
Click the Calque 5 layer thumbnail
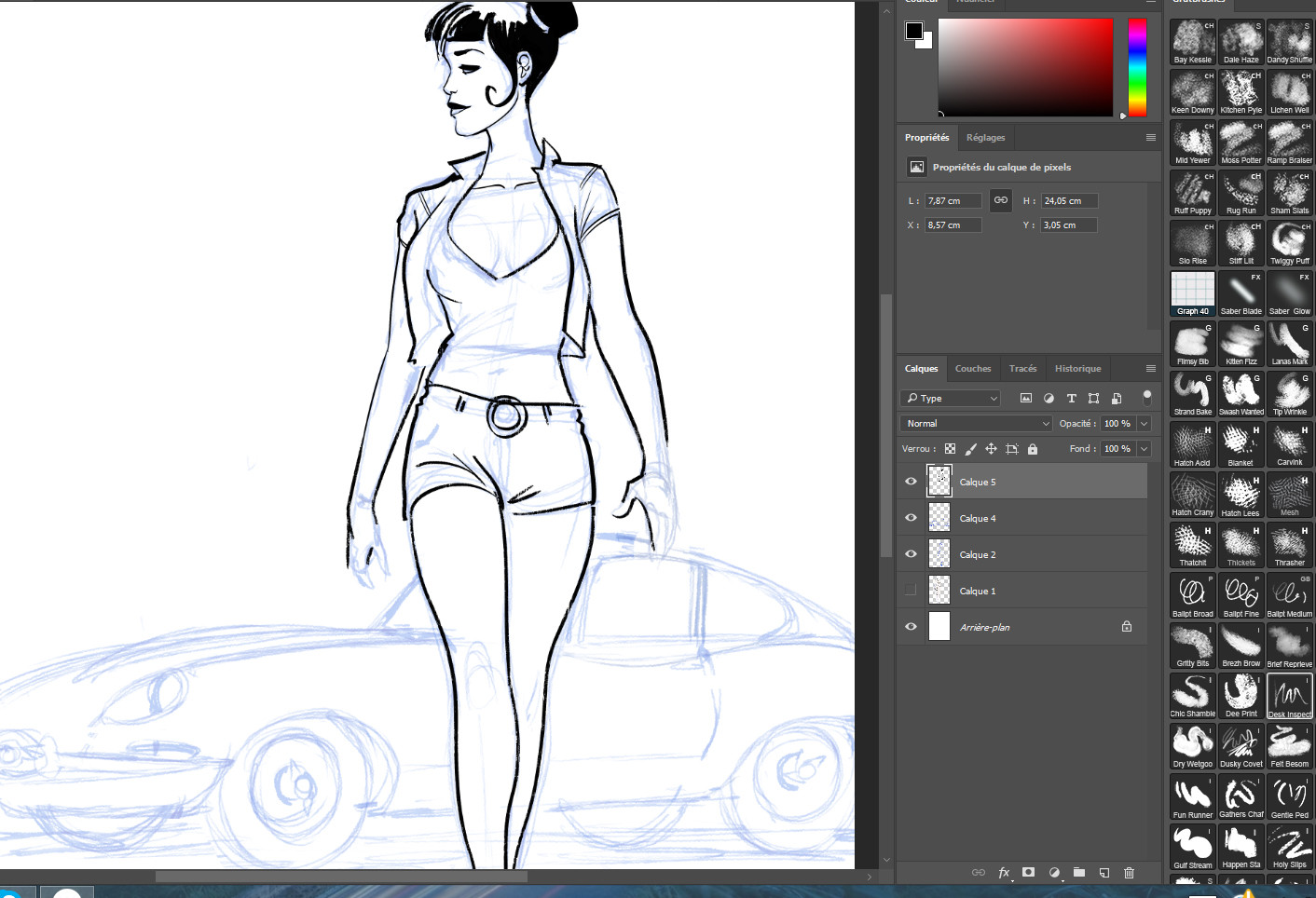tap(939, 482)
